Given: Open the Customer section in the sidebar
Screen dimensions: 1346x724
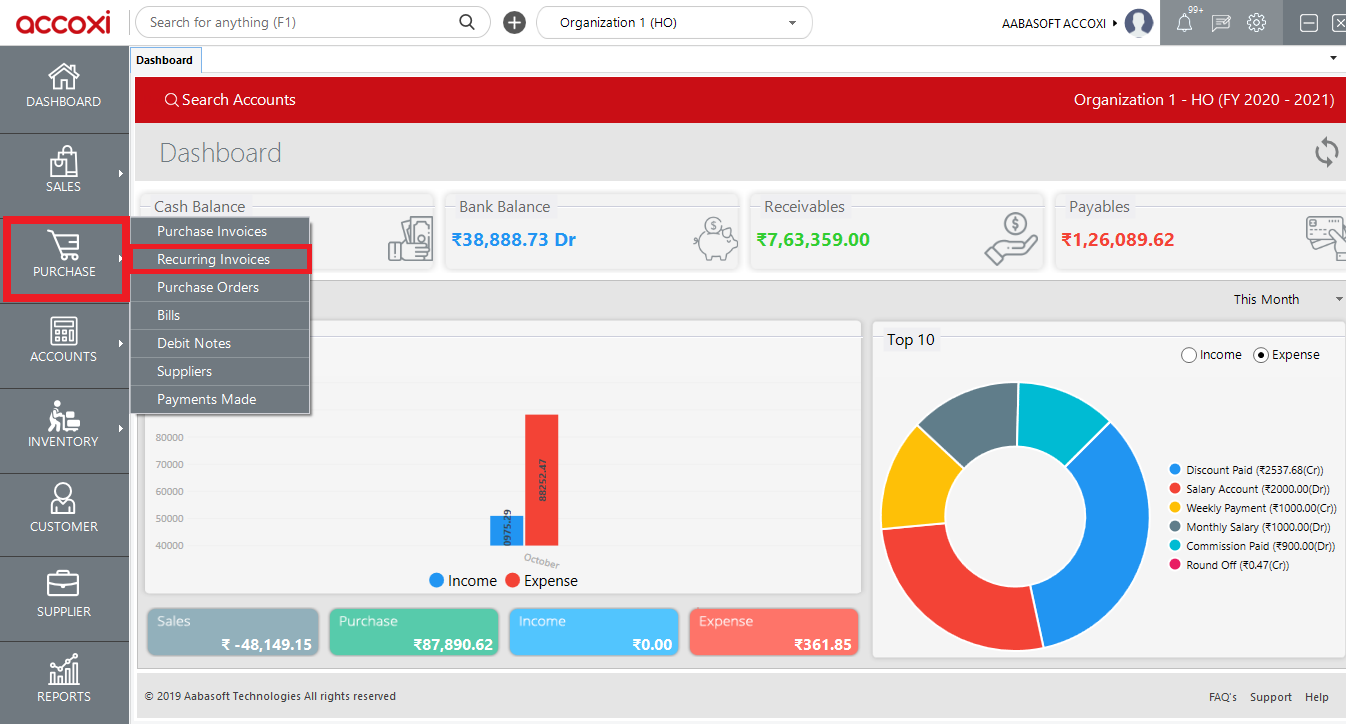Looking at the screenshot, I should [x=63, y=514].
